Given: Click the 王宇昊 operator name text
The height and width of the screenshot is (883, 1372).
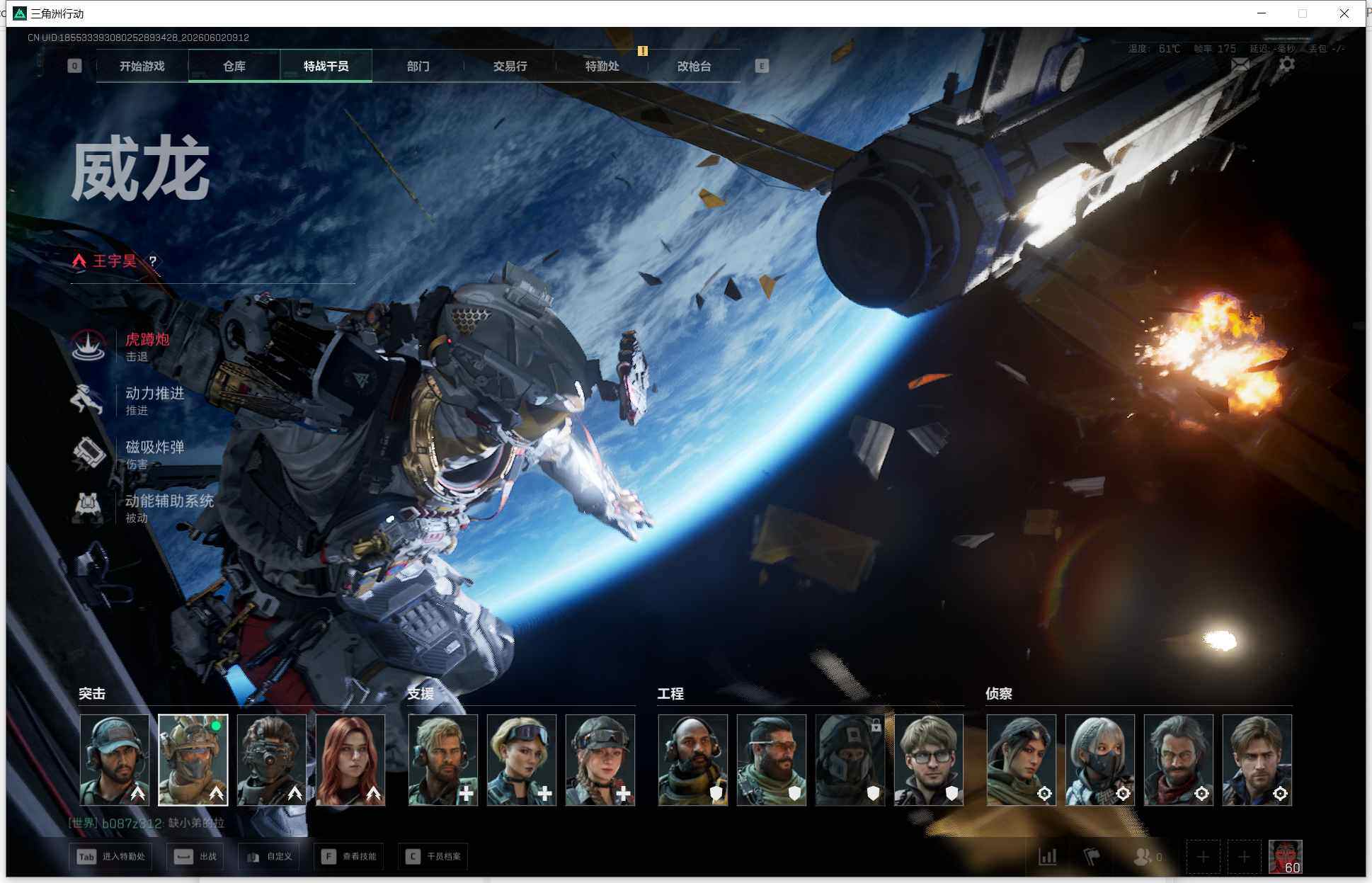Looking at the screenshot, I should [x=115, y=261].
